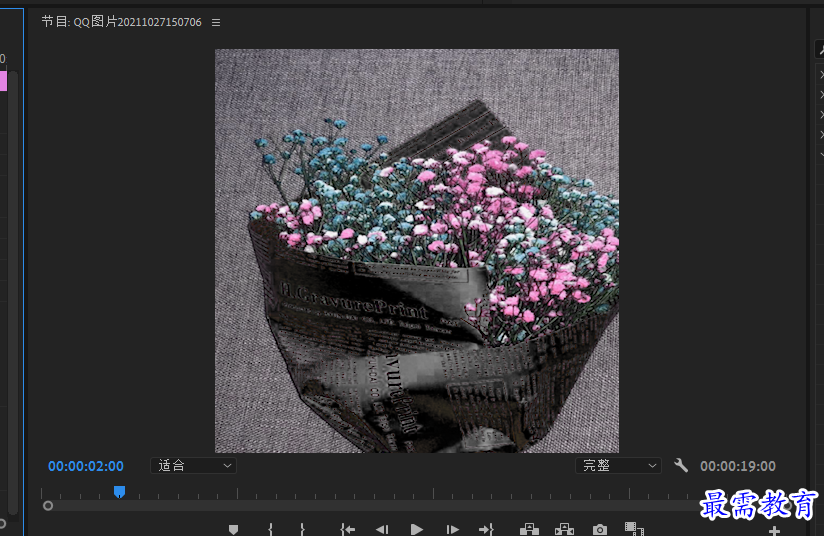Click the vertical scrollbar in the left panel

point(13,292)
